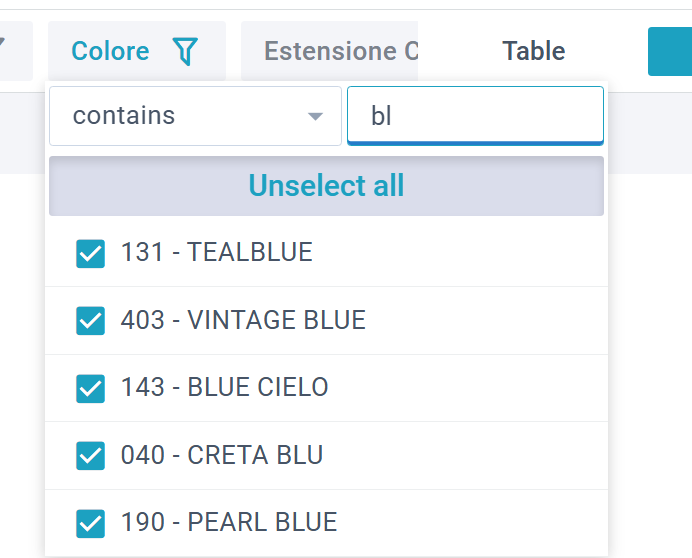Click the filter funnel icon beside Colore
Screen dimensions: 692x558
coord(185,51)
